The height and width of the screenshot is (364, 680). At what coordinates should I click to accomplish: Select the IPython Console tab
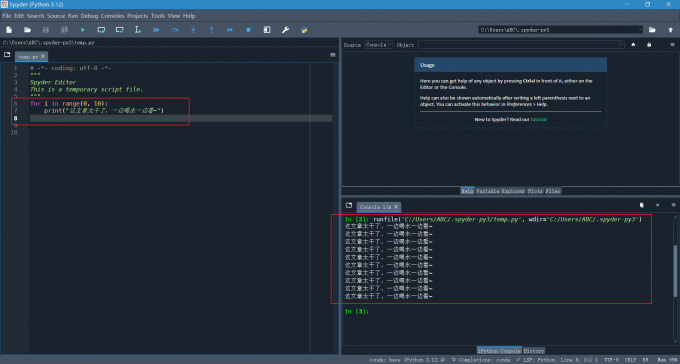pyautogui.click(x=499, y=351)
